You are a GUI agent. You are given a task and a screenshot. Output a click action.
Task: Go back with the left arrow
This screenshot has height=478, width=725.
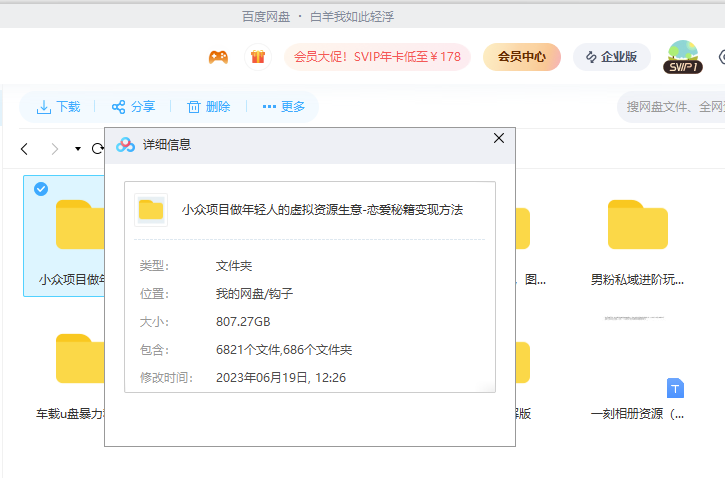click(x=25, y=149)
